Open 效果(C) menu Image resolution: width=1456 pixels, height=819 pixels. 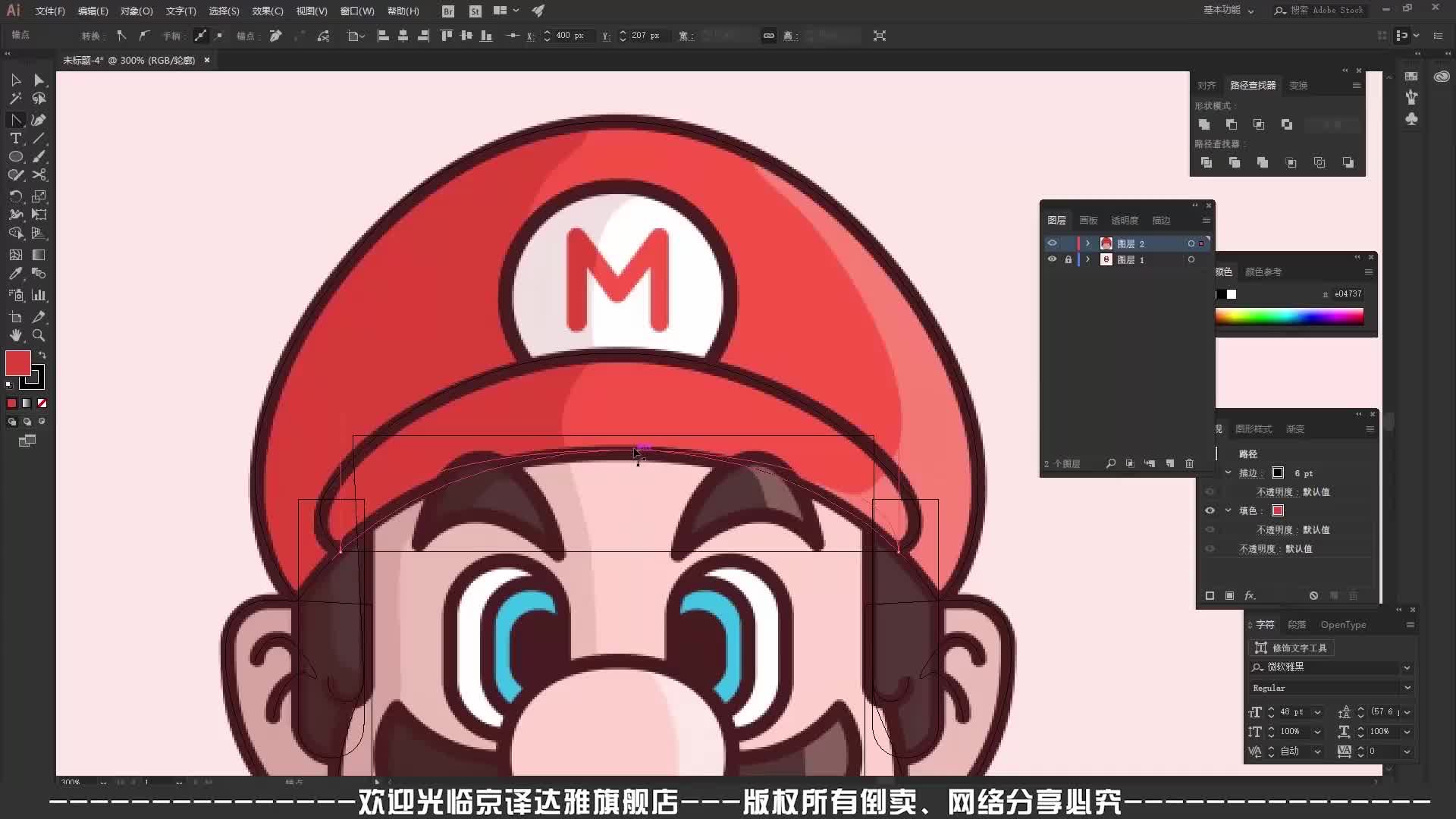(268, 11)
